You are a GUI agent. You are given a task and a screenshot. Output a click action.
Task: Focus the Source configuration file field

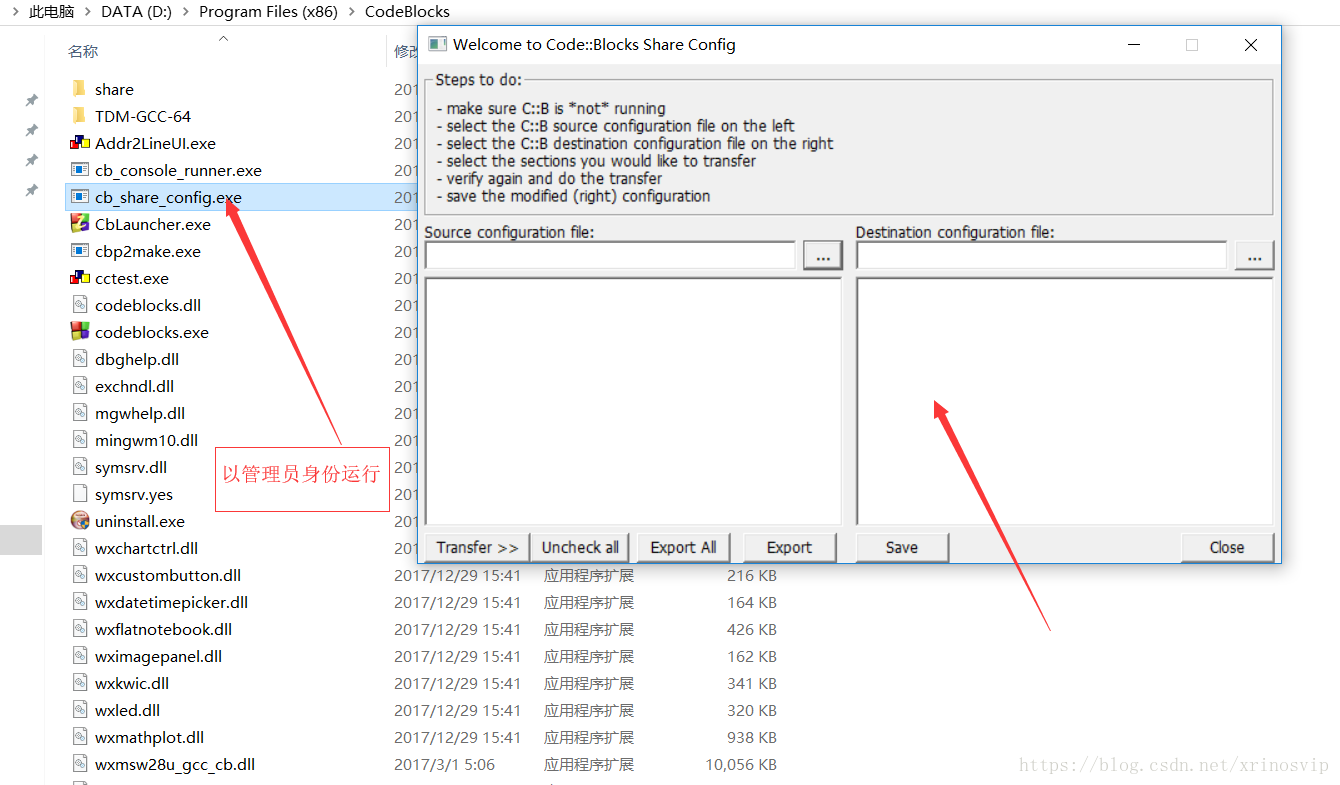click(x=610, y=256)
